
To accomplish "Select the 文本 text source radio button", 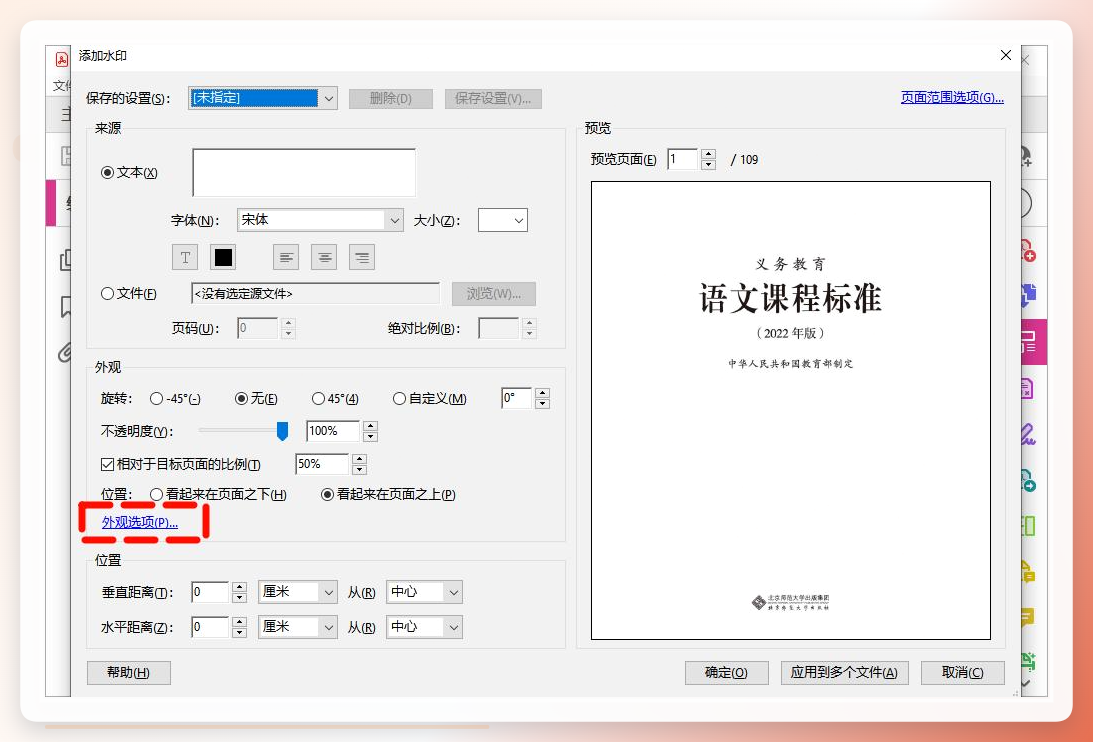I will coord(107,172).
